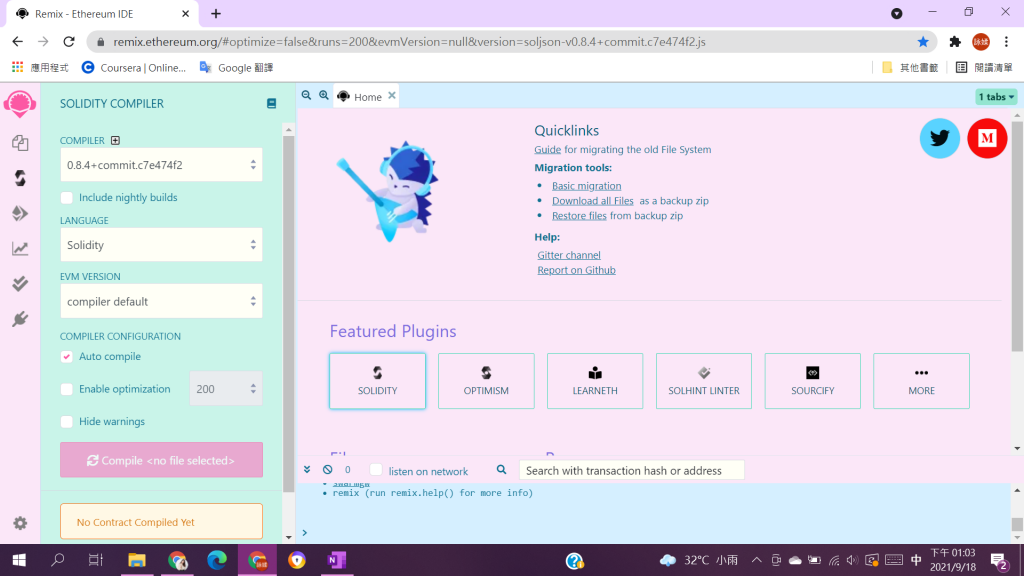Focus the transaction hash search field
The height and width of the screenshot is (576, 1024).
tap(632, 470)
